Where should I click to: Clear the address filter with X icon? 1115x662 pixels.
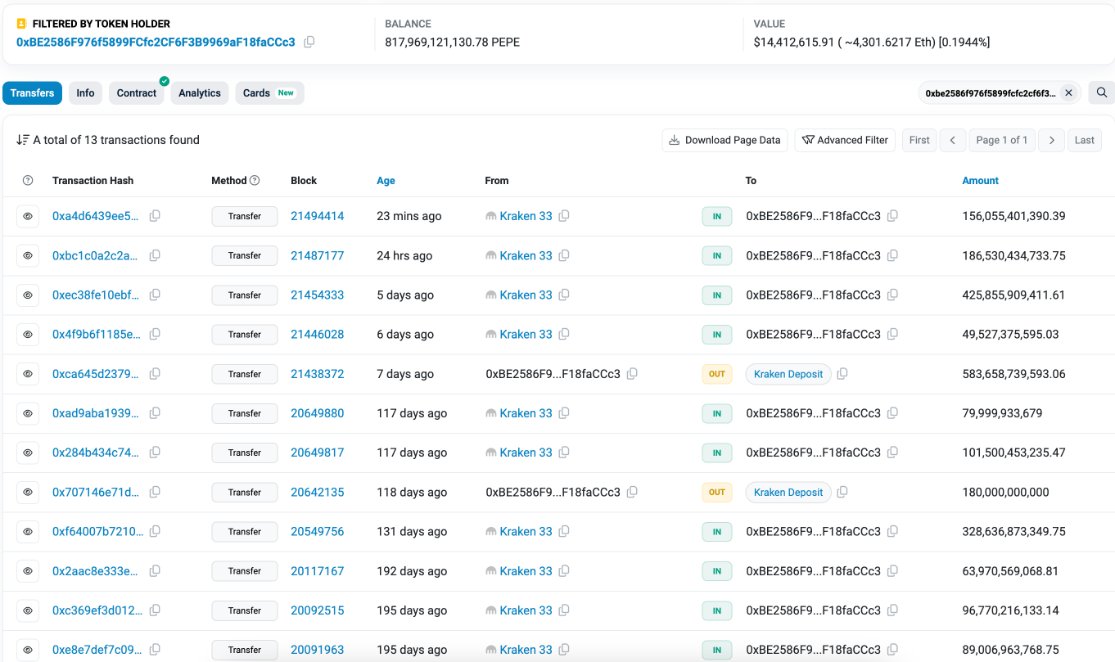[x=1068, y=93]
